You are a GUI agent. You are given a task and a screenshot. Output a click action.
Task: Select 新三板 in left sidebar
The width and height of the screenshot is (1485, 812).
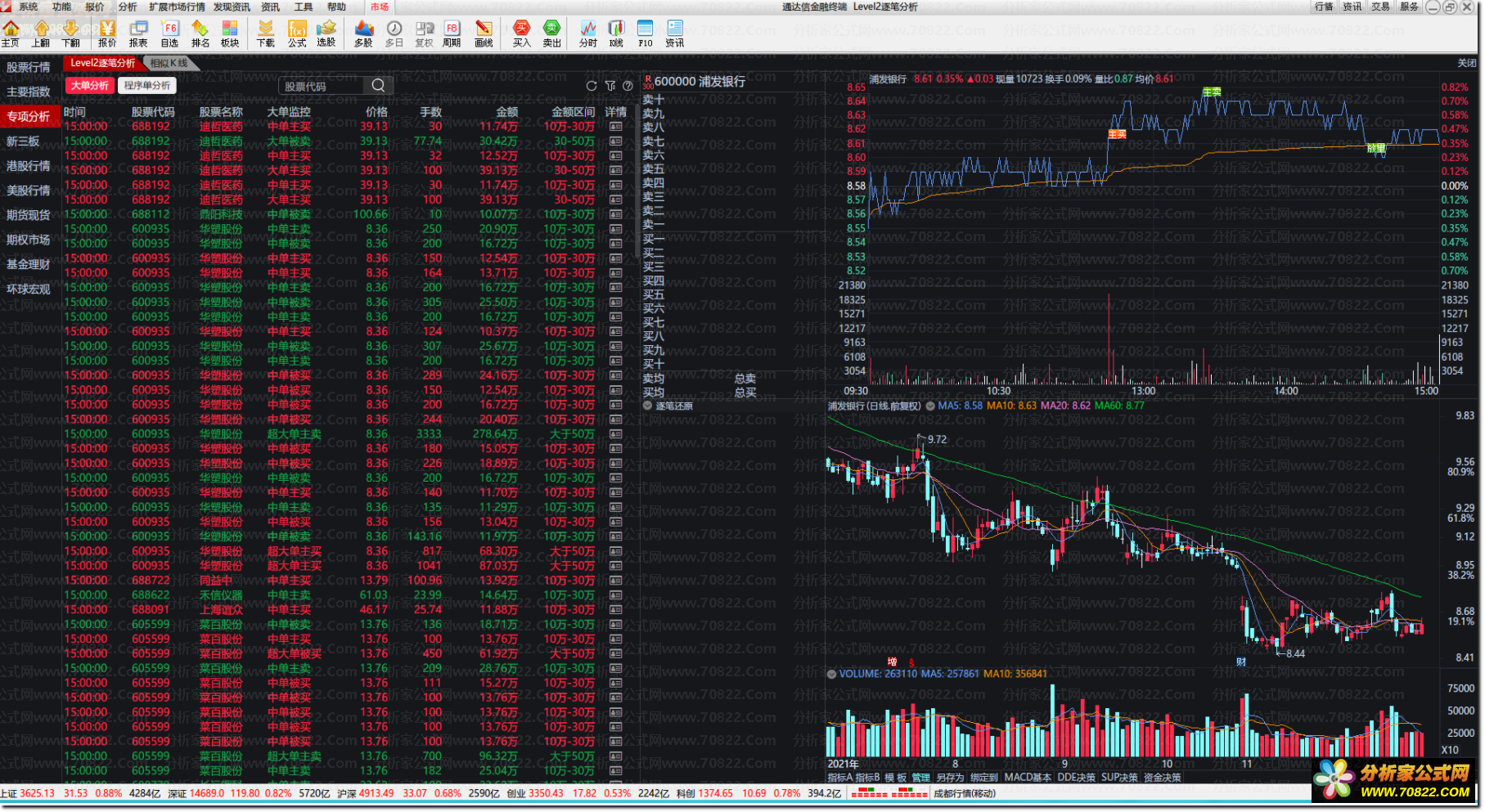click(23, 141)
